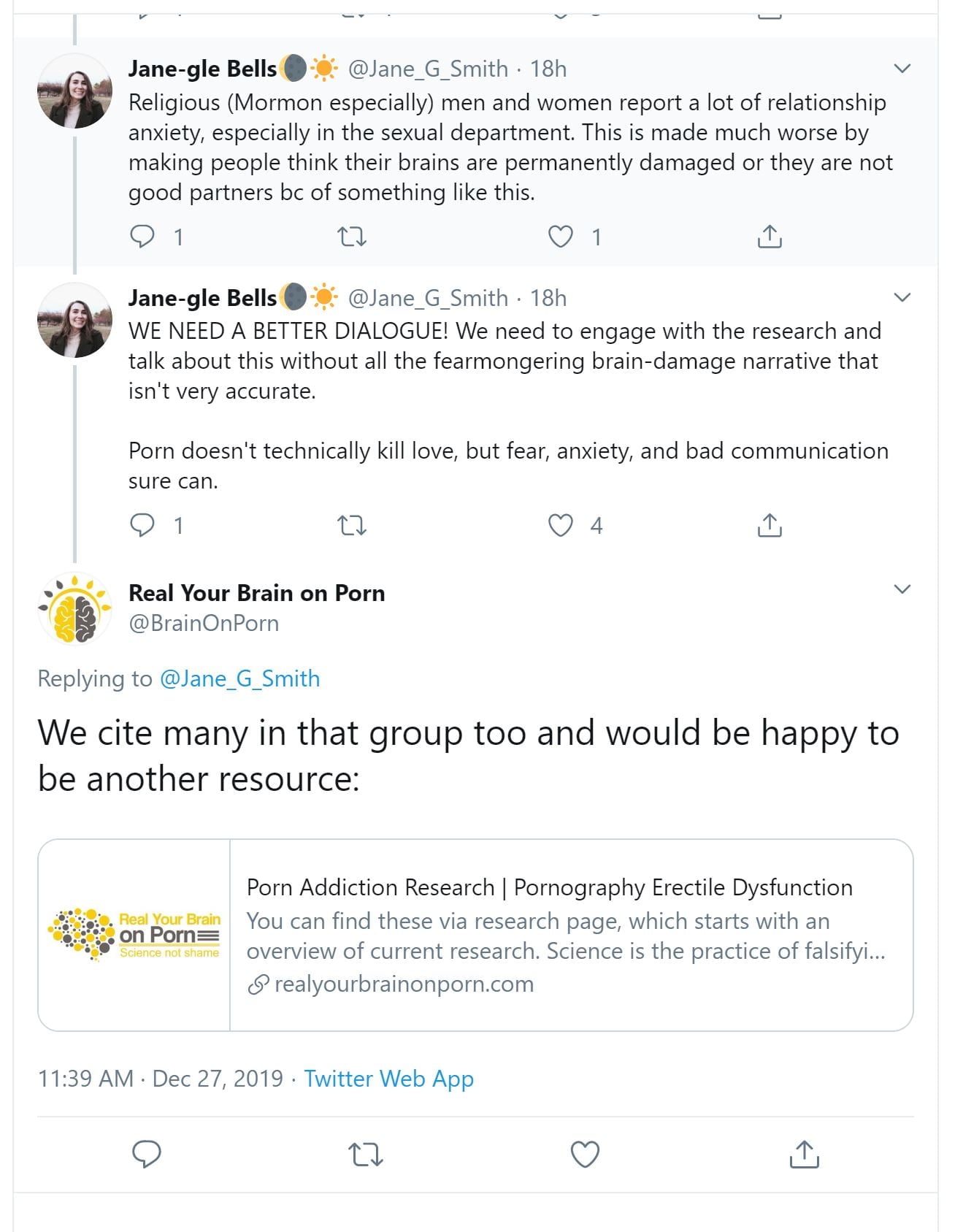The height and width of the screenshot is (1232, 963).
Task: Reply to the Mormon relationship anxiety tweet
Action: 142,237
